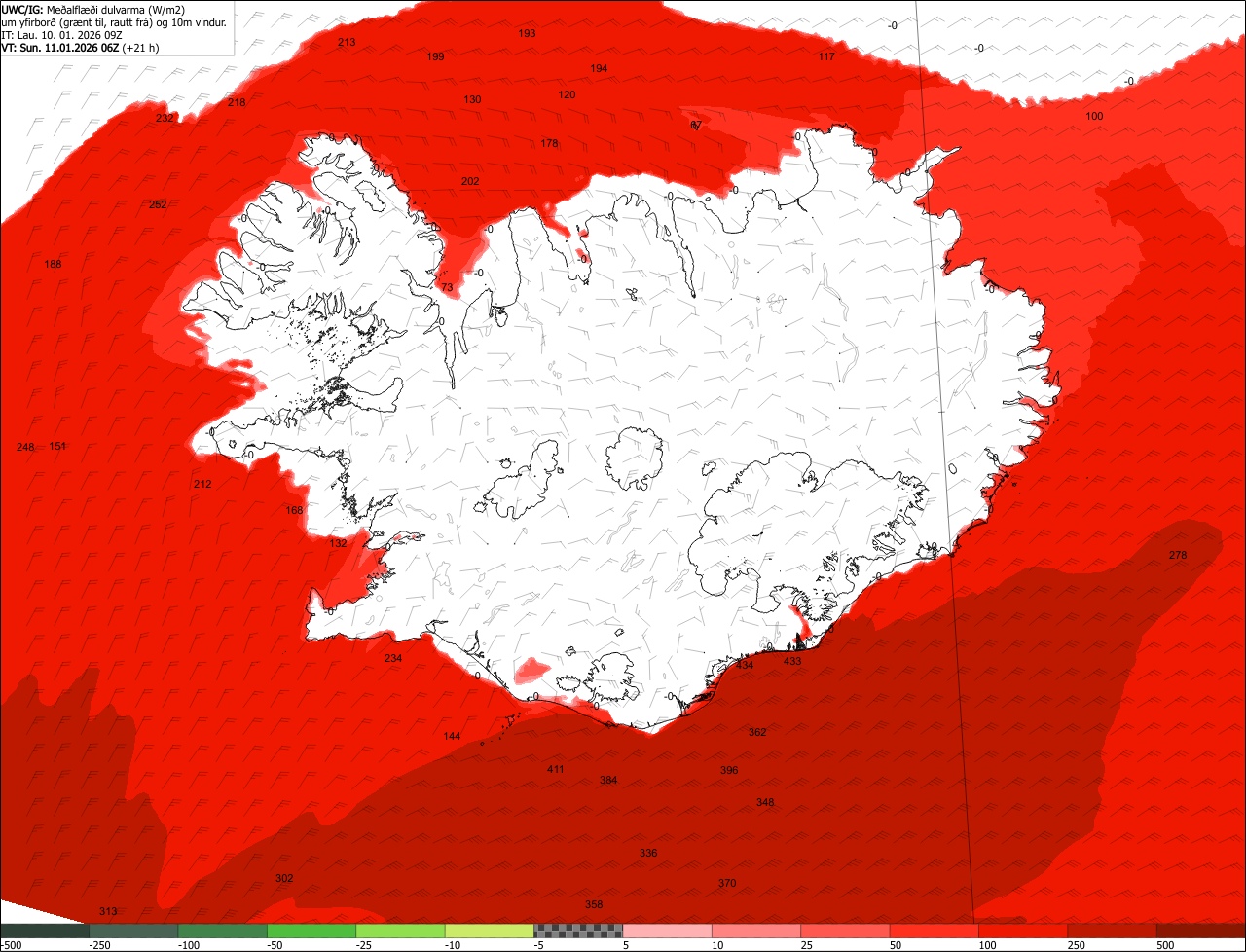Click the flux value 348
1246x952 pixels.
click(x=765, y=803)
